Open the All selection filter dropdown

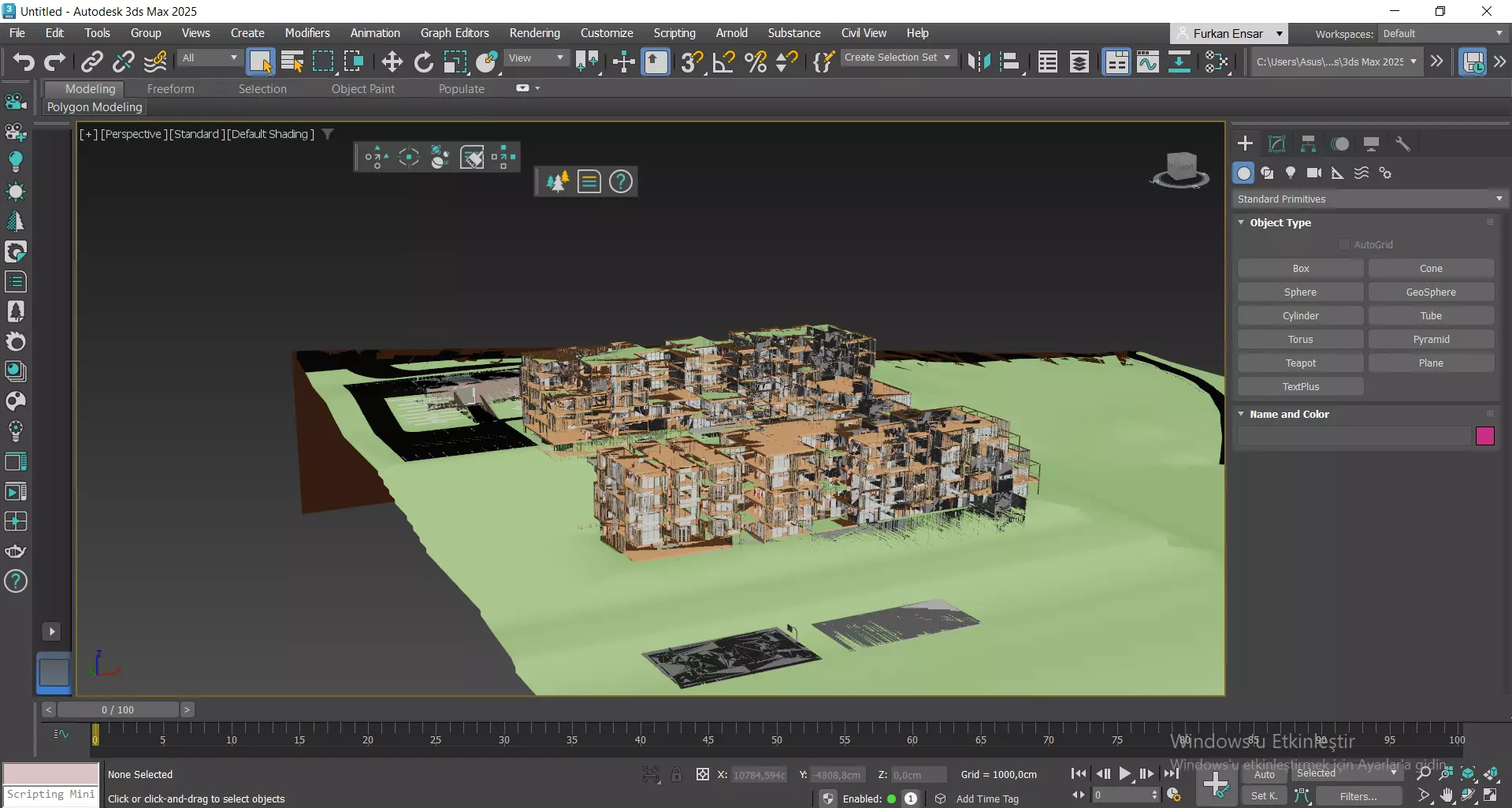coord(209,58)
